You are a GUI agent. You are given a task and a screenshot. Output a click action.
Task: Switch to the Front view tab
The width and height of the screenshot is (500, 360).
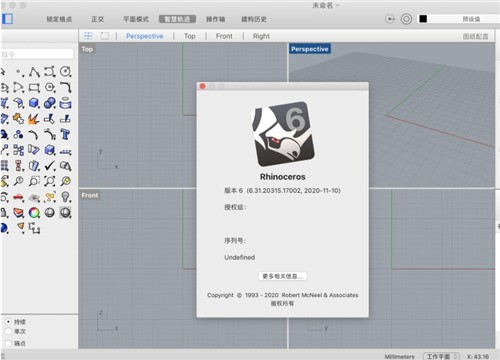(224, 36)
